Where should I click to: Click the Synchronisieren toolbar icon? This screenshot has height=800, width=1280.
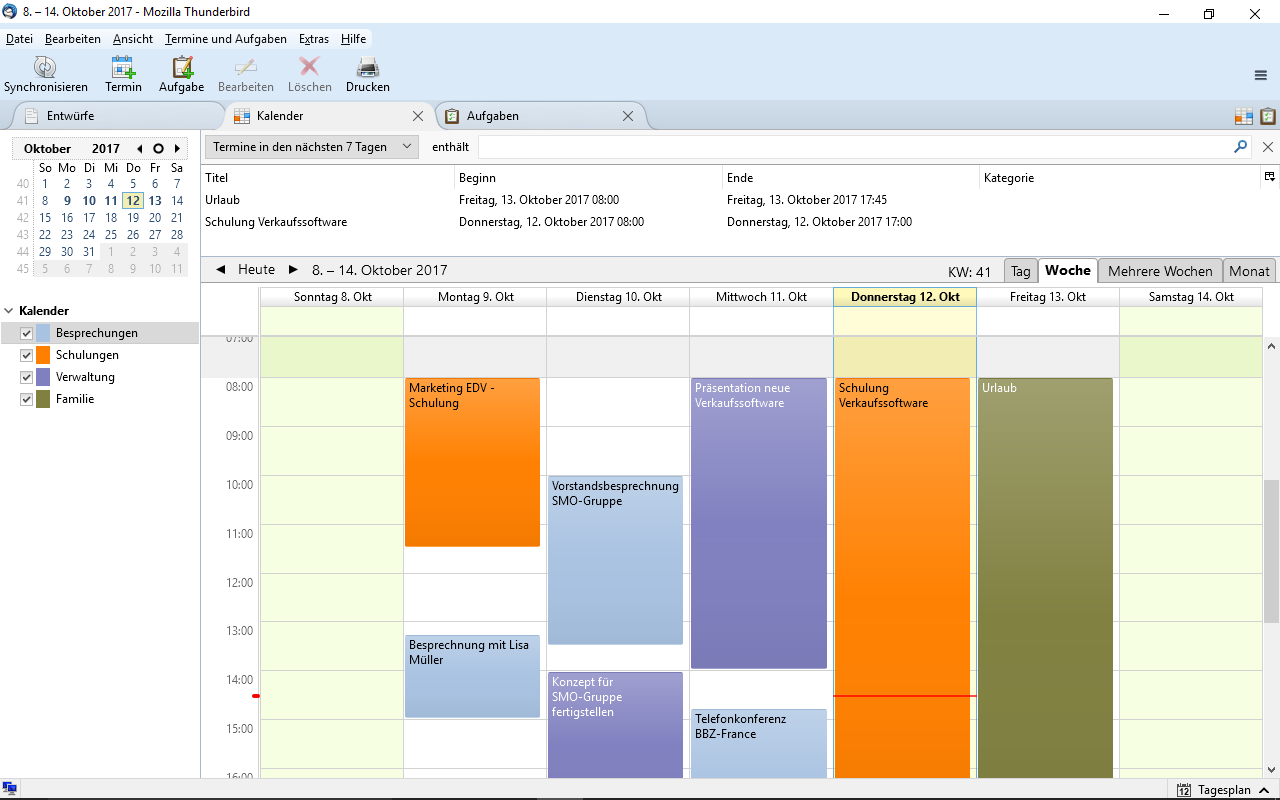(45, 67)
